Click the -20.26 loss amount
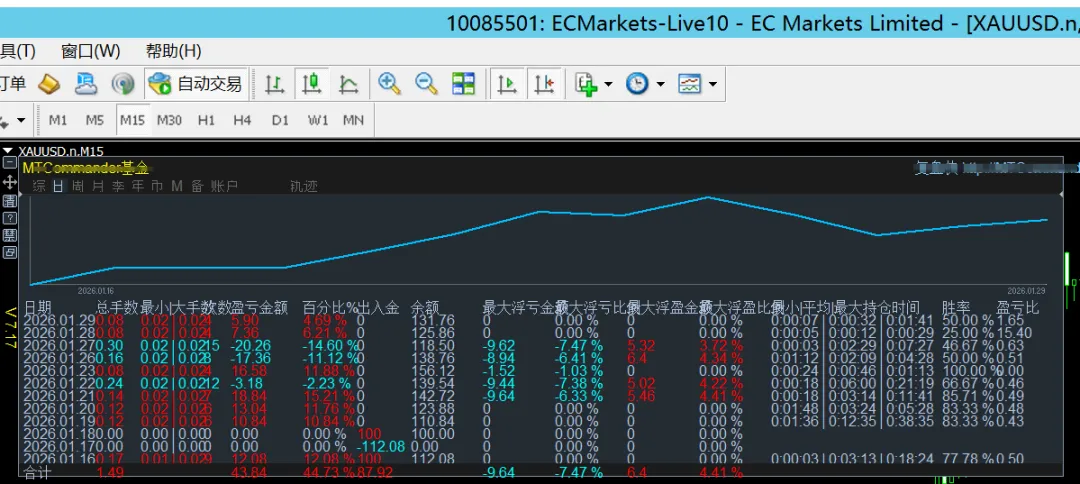The width and height of the screenshot is (1080, 484). point(251,346)
